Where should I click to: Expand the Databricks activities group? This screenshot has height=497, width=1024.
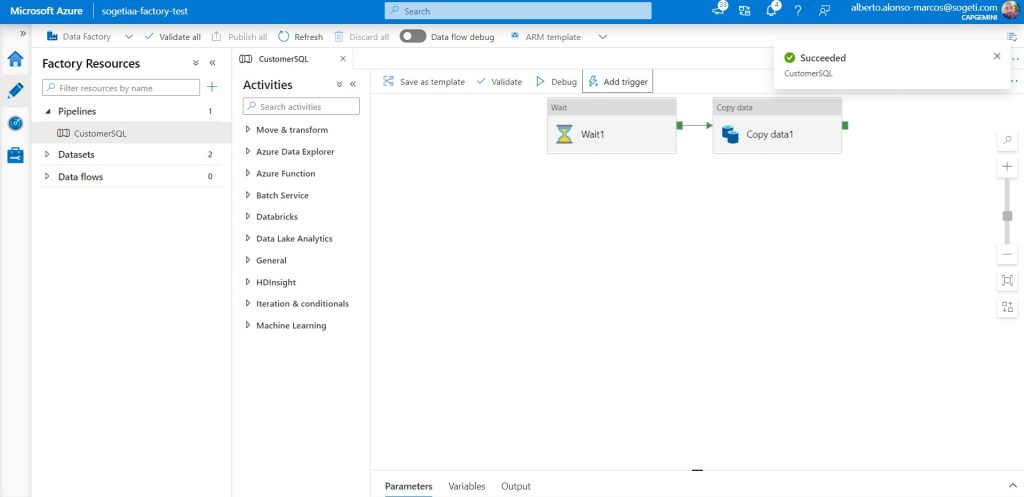coord(248,217)
